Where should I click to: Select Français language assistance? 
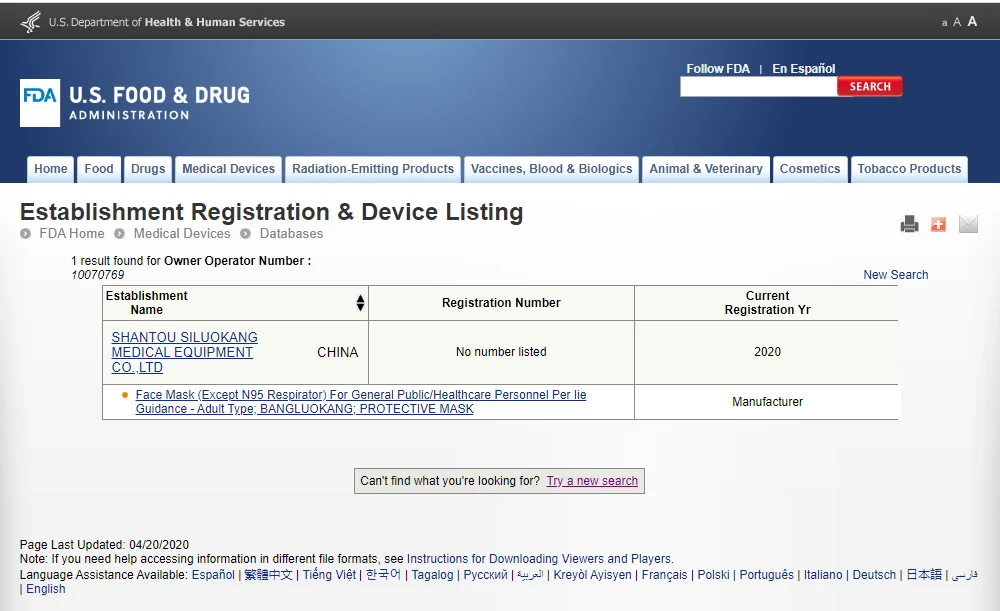pyautogui.click(x=665, y=575)
